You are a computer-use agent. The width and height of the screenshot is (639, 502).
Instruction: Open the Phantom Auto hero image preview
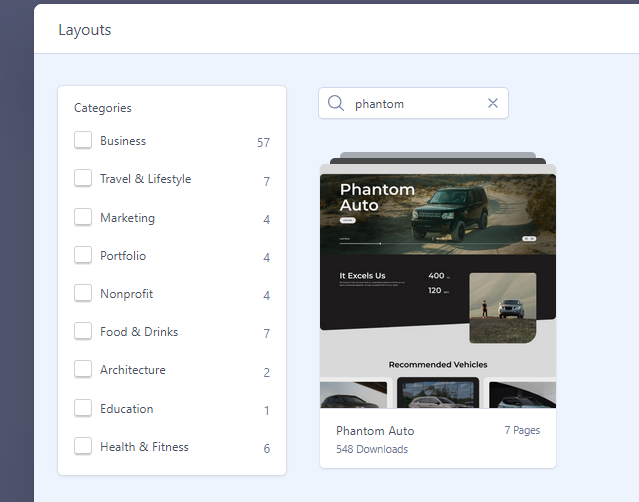pos(437,215)
